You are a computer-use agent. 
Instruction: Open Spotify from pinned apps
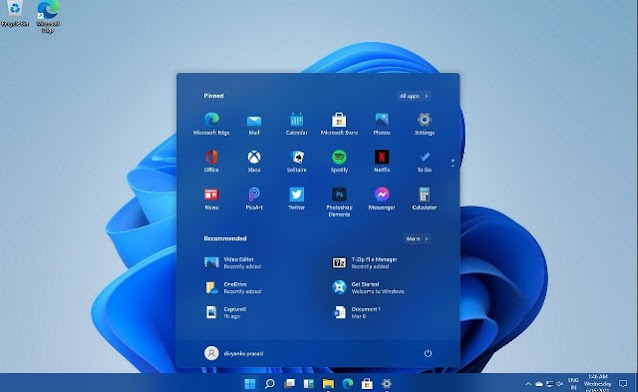point(339,161)
